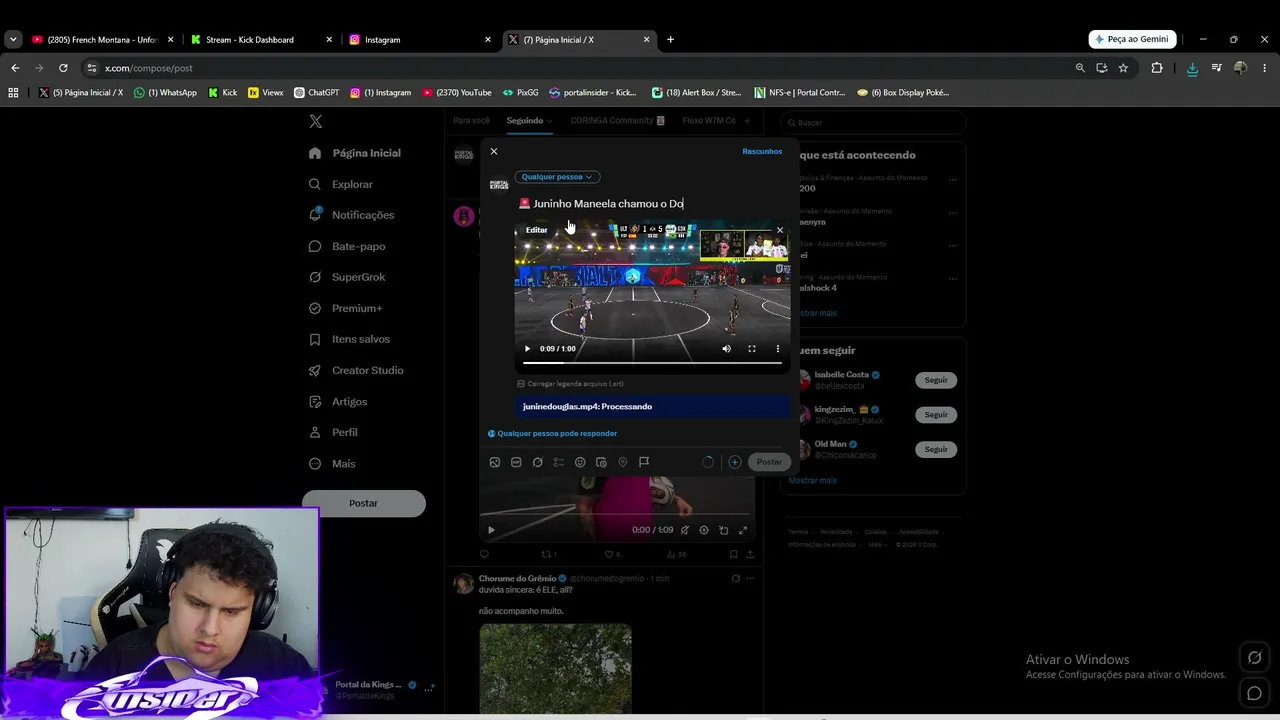Click the Peça ao Gemini button

click(1132, 39)
